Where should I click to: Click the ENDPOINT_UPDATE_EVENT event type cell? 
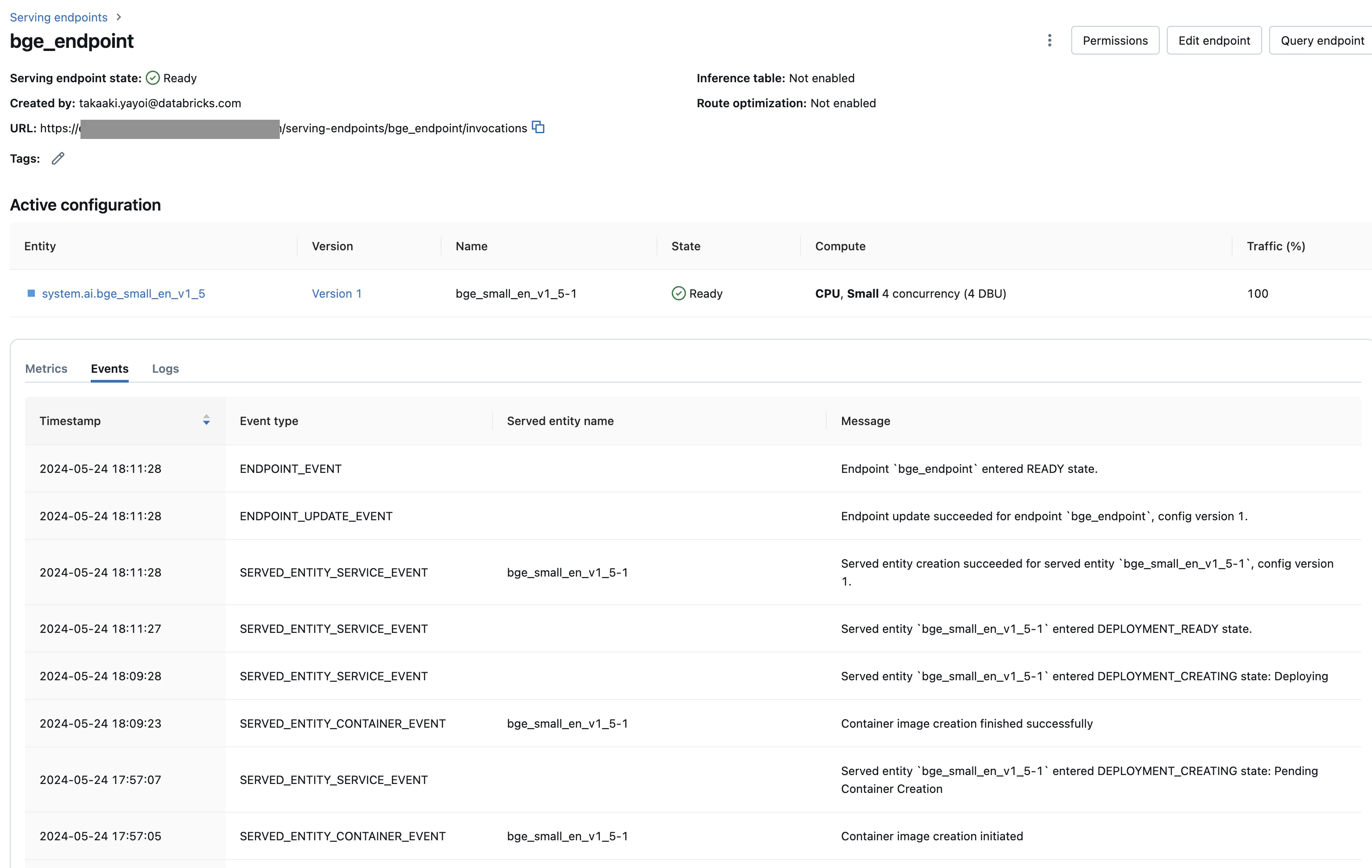[x=316, y=516]
